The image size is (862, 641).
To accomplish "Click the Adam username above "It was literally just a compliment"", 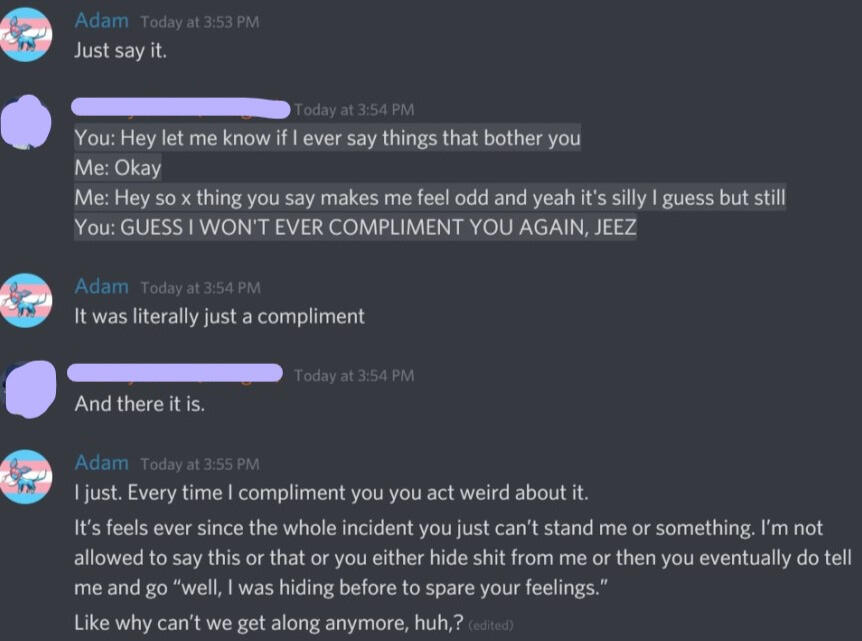I will point(101,287).
